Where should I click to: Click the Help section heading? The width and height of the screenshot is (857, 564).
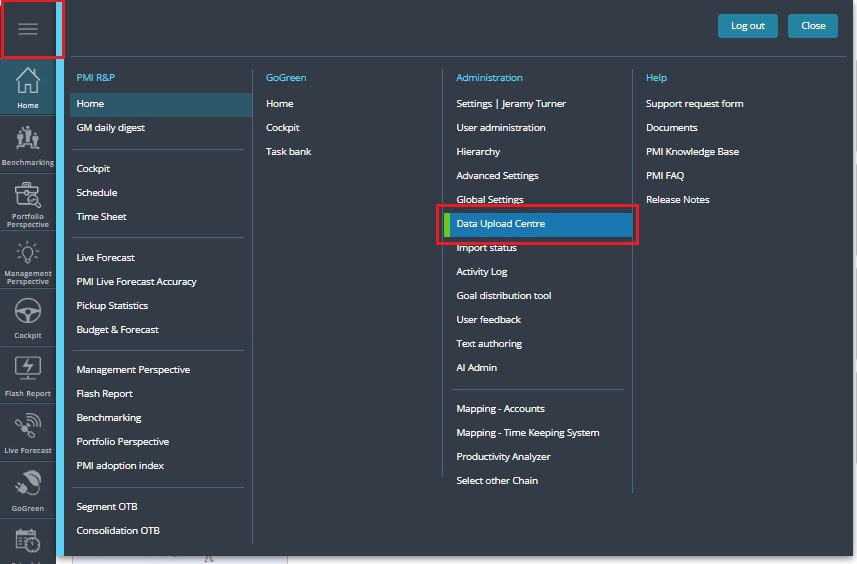656,78
